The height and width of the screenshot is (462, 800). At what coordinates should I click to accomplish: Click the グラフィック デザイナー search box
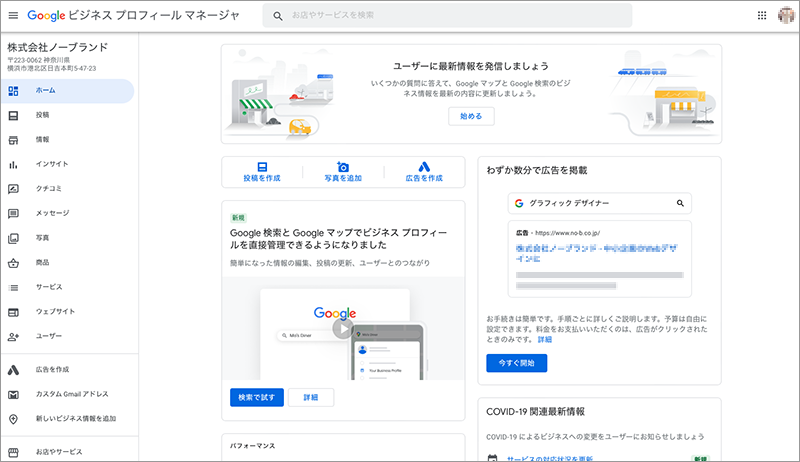tap(599, 203)
